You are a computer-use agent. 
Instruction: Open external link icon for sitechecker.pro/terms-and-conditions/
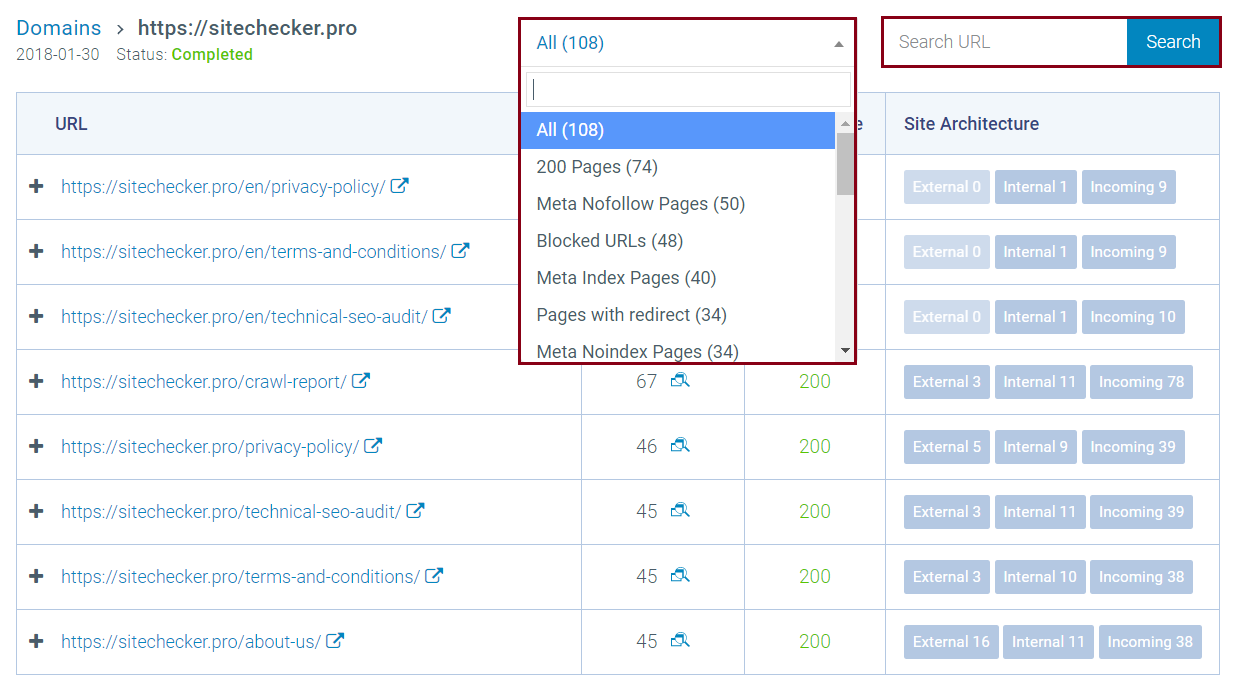click(434, 576)
